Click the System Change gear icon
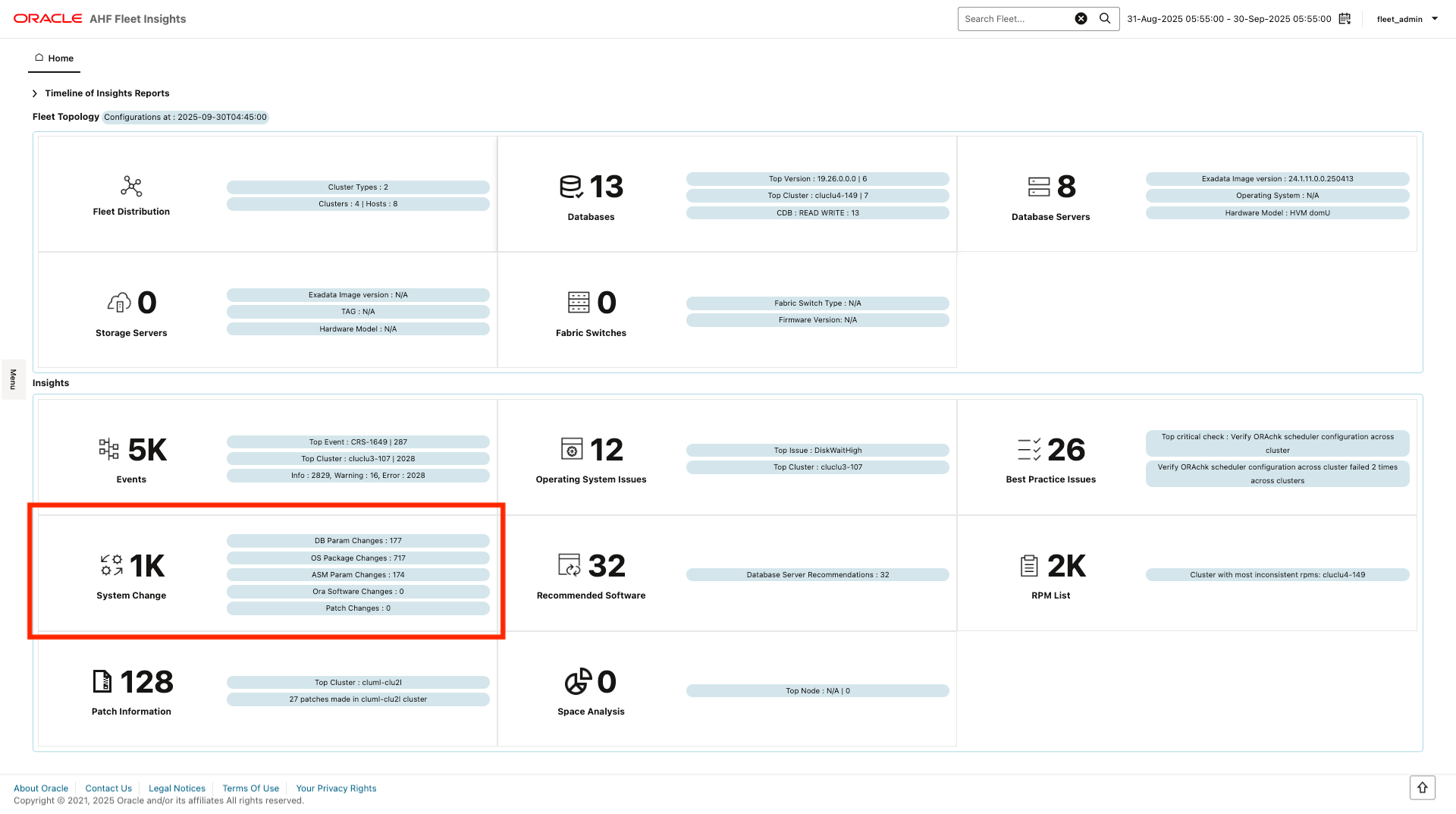1456x814 pixels. 111,566
